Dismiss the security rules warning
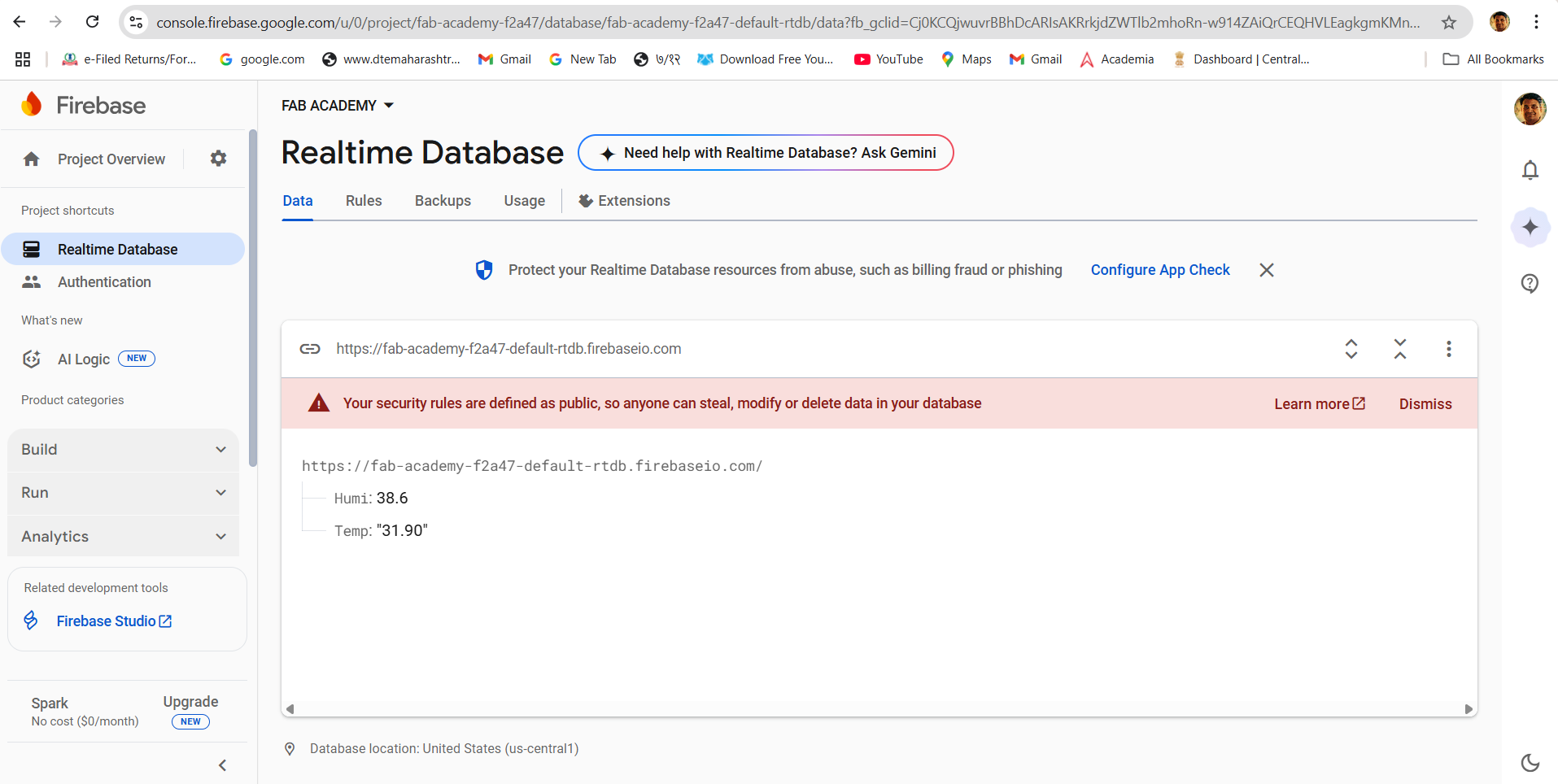This screenshot has width=1558, height=784. [1425, 404]
